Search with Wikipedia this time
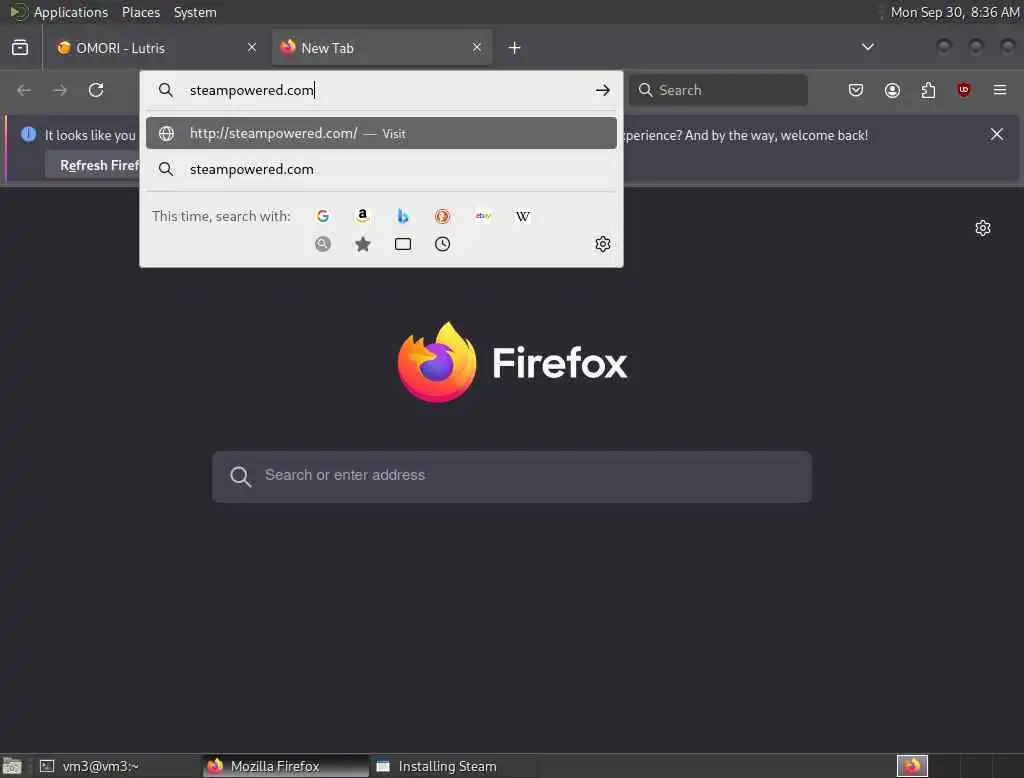 click(523, 216)
